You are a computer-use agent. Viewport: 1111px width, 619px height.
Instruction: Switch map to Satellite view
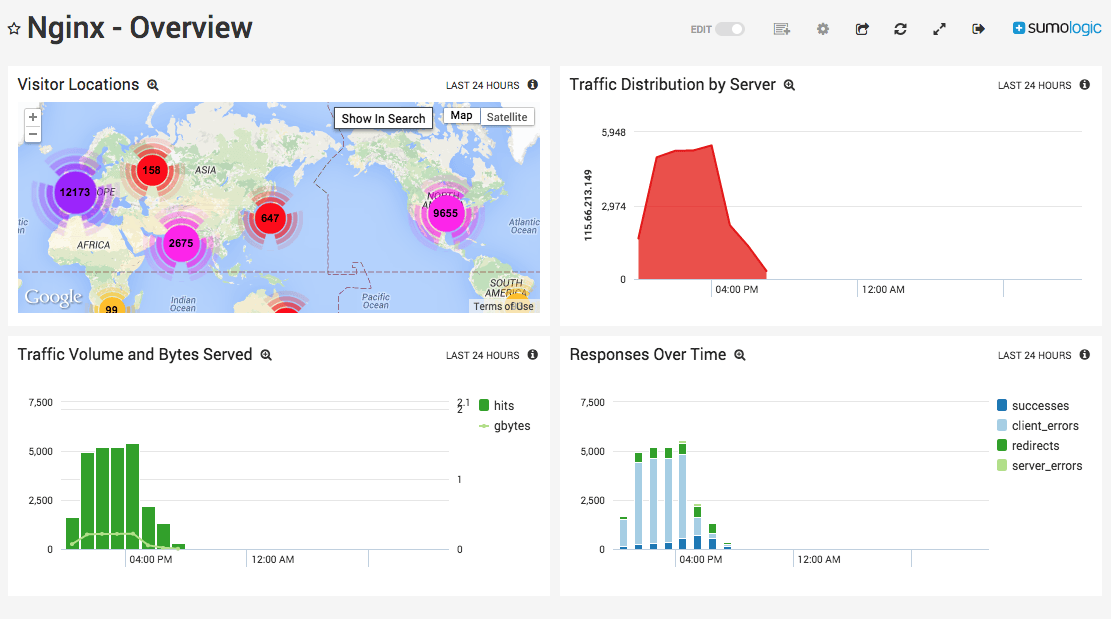pos(507,117)
